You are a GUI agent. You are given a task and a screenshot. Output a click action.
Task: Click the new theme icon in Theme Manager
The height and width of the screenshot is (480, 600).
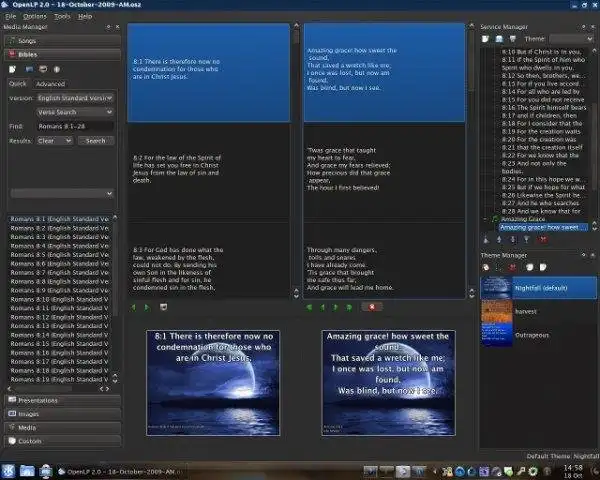click(x=487, y=266)
